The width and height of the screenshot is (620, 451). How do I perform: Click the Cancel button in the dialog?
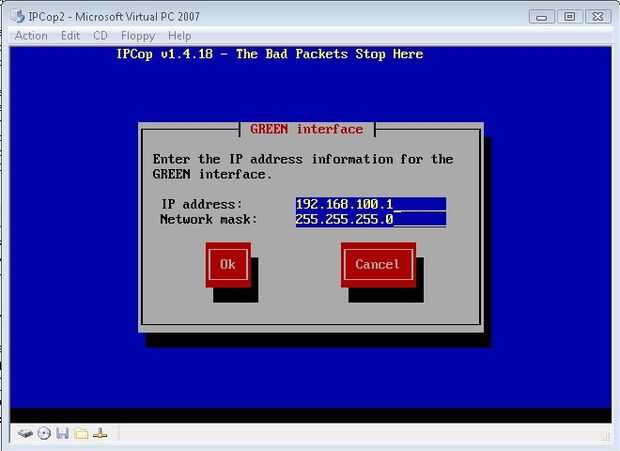[378, 264]
